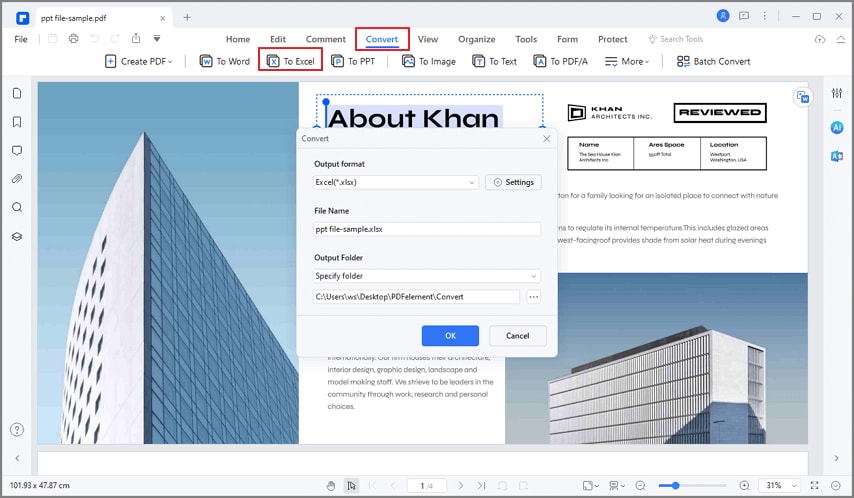Switch to the Home tab
This screenshot has width=854, height=498.
pyautogui.click(x=238, y=39)
